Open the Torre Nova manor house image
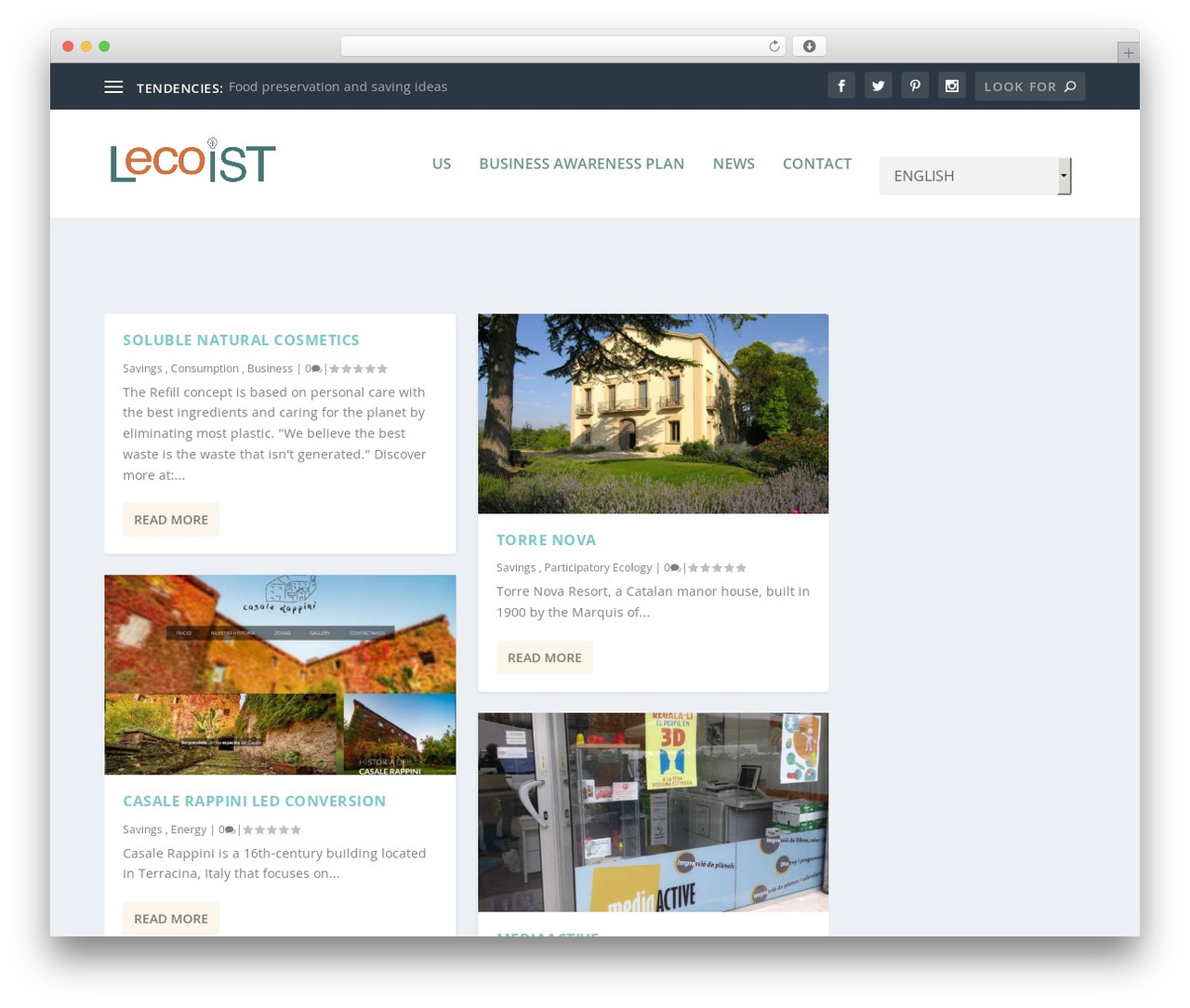 point(653,414)
